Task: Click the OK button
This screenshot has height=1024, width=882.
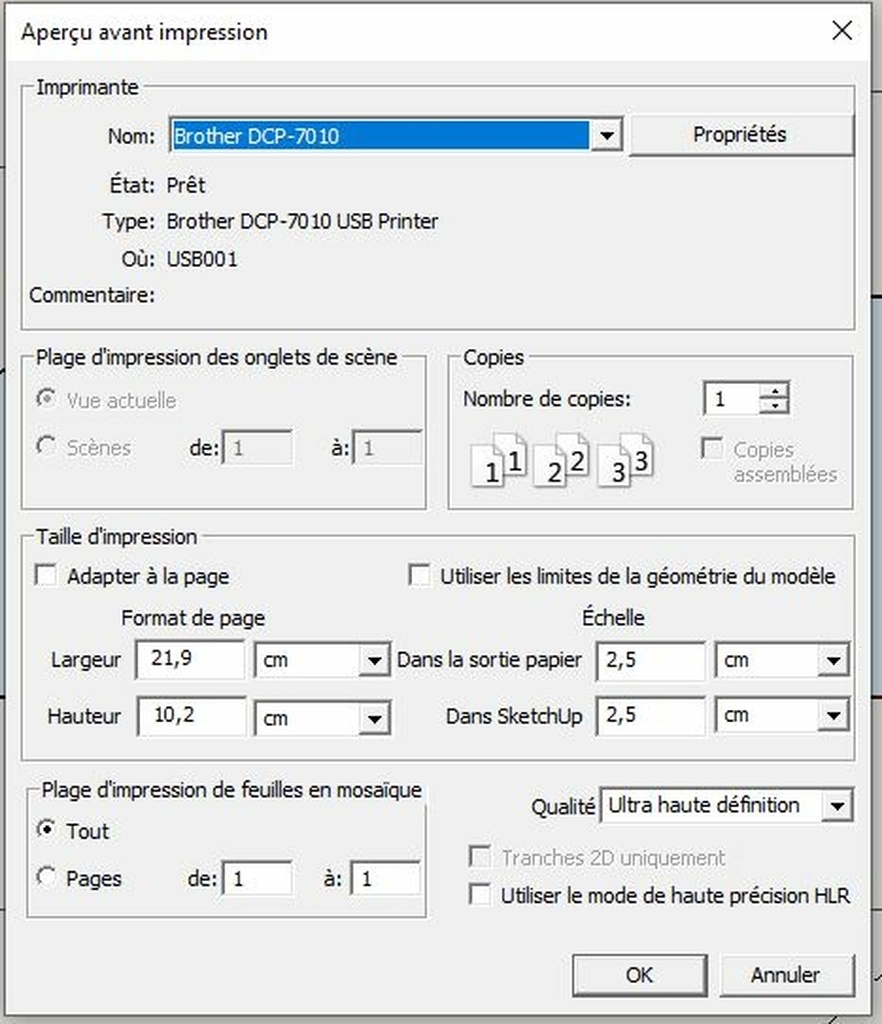Action: [640, 975]
